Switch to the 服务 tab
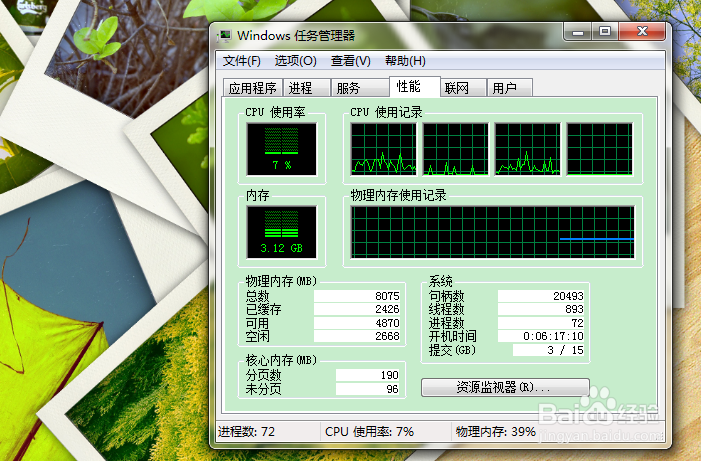The image size is (701, 461). pos(359,88)
